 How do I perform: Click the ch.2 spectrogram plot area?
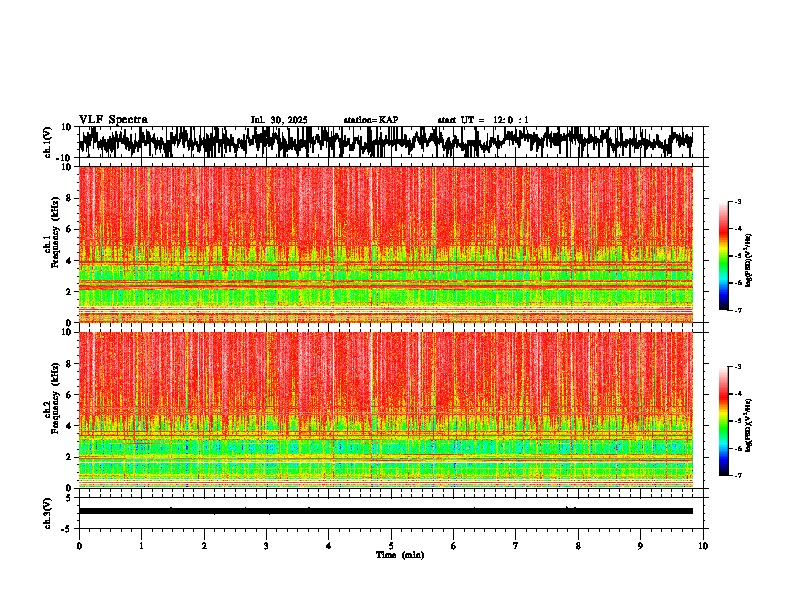pyautogui.click(x=385, y=410)
